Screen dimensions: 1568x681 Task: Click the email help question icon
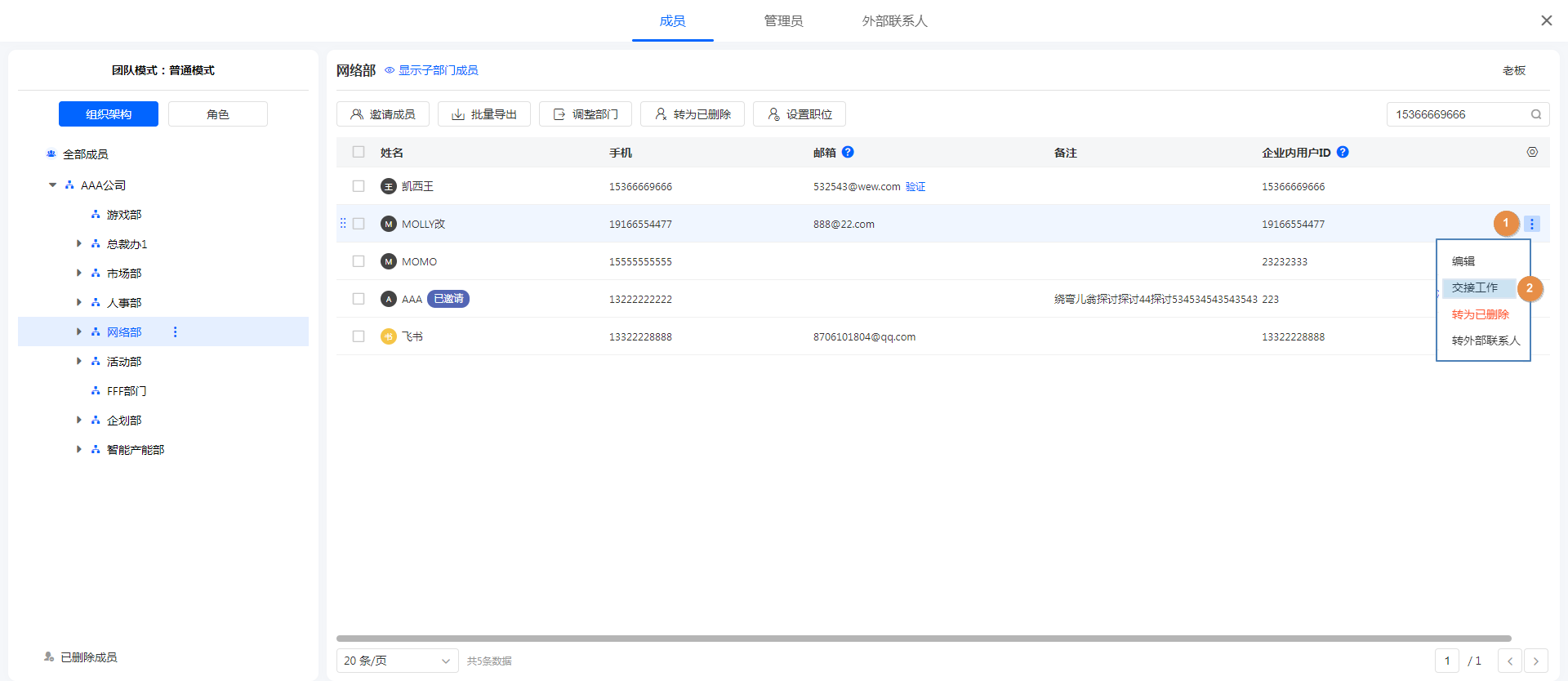click(848, 152)
